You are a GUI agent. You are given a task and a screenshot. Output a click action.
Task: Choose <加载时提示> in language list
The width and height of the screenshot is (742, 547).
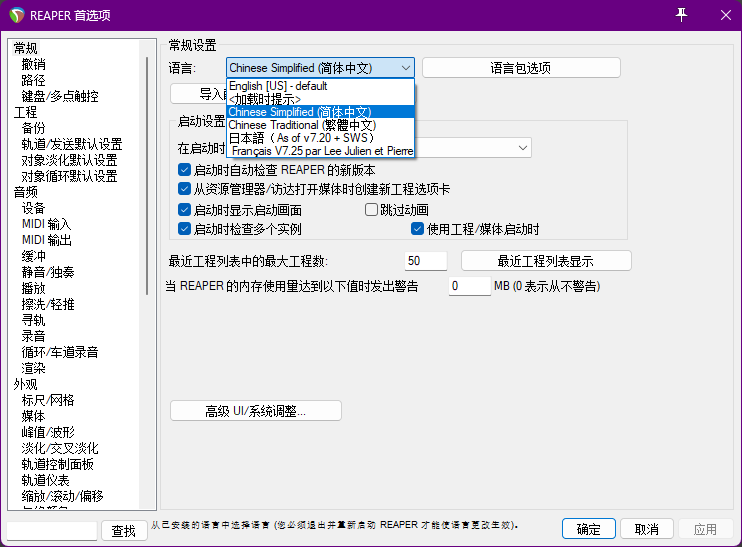pyautogui.click(x=320, y=99)
